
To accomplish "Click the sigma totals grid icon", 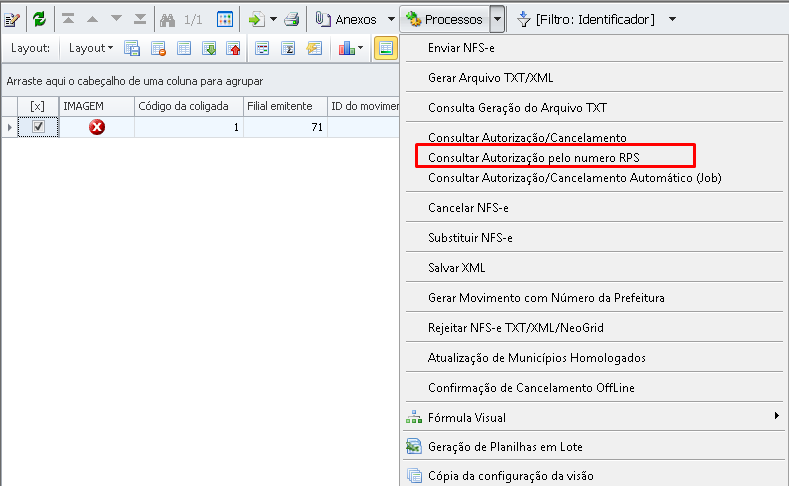I will [x=288, y=48].
